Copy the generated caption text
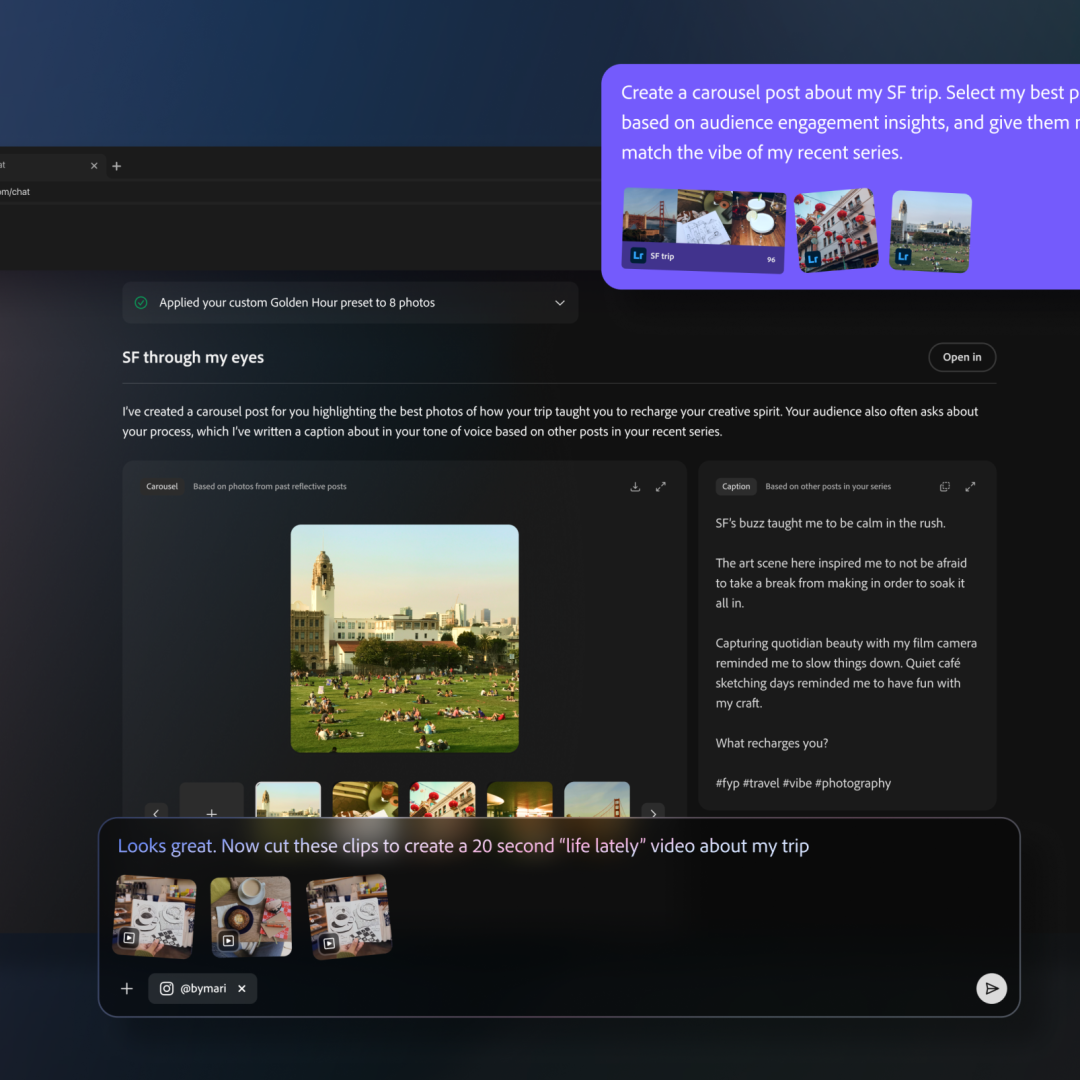The width and height of the screenshot is (1080, 1080). 944,486
